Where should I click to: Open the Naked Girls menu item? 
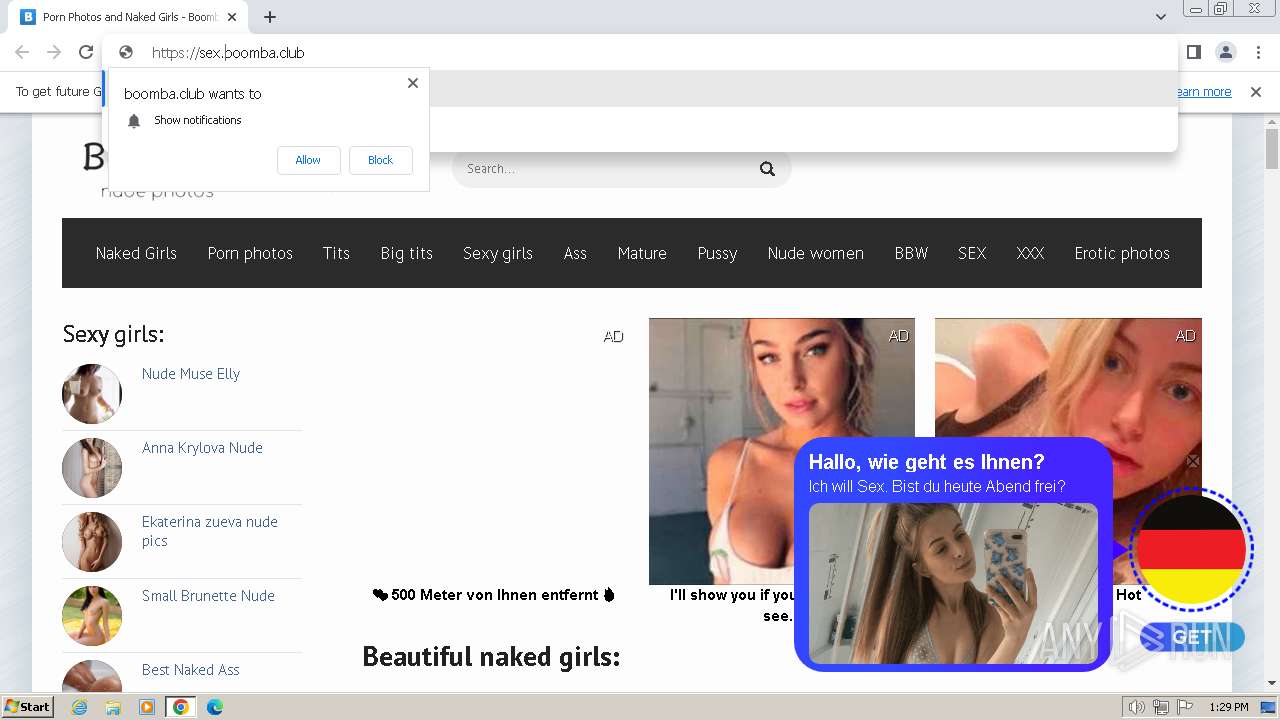[x=136, y=253]
